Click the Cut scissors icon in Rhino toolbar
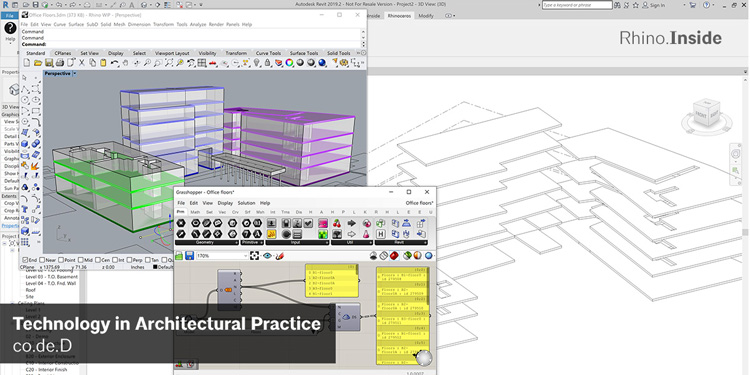750x375 pixels. (x=82, y=63)
